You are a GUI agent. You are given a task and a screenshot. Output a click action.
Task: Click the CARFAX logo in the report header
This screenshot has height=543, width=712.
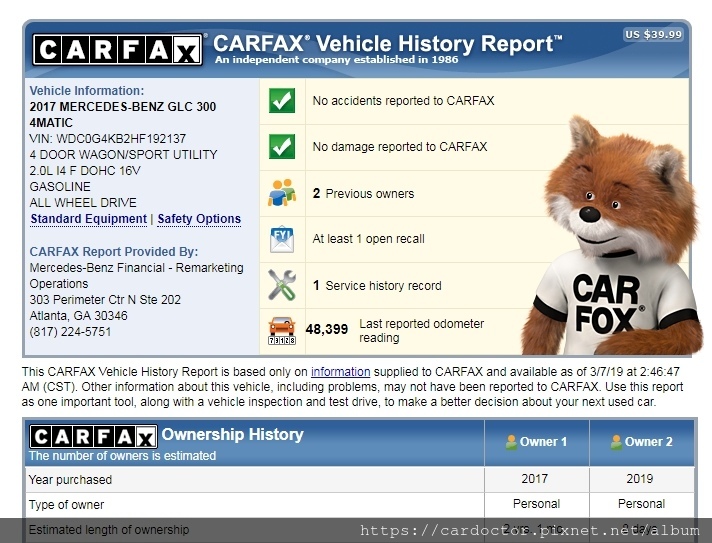click(118, 49)
